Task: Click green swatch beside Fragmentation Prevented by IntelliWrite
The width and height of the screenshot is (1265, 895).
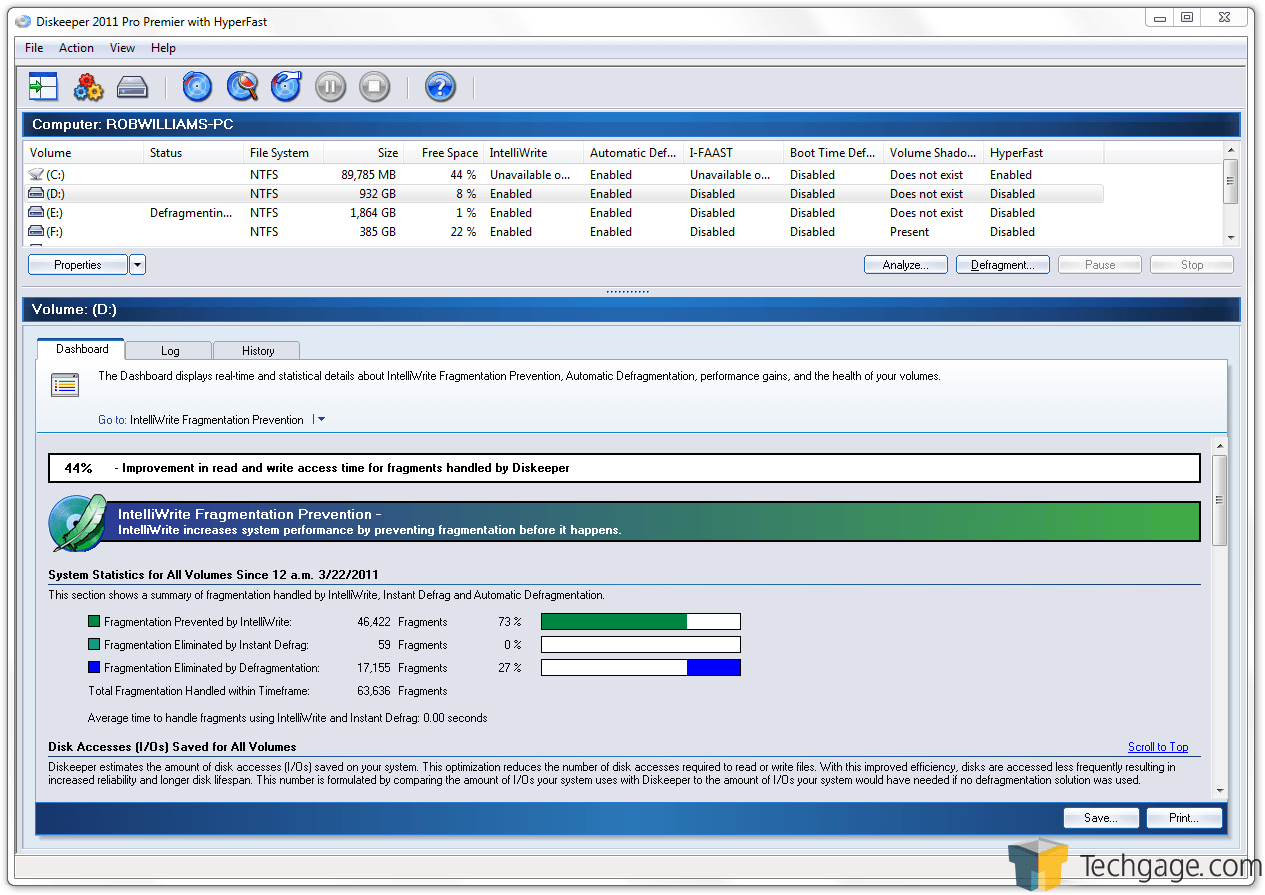Action: 94,622
